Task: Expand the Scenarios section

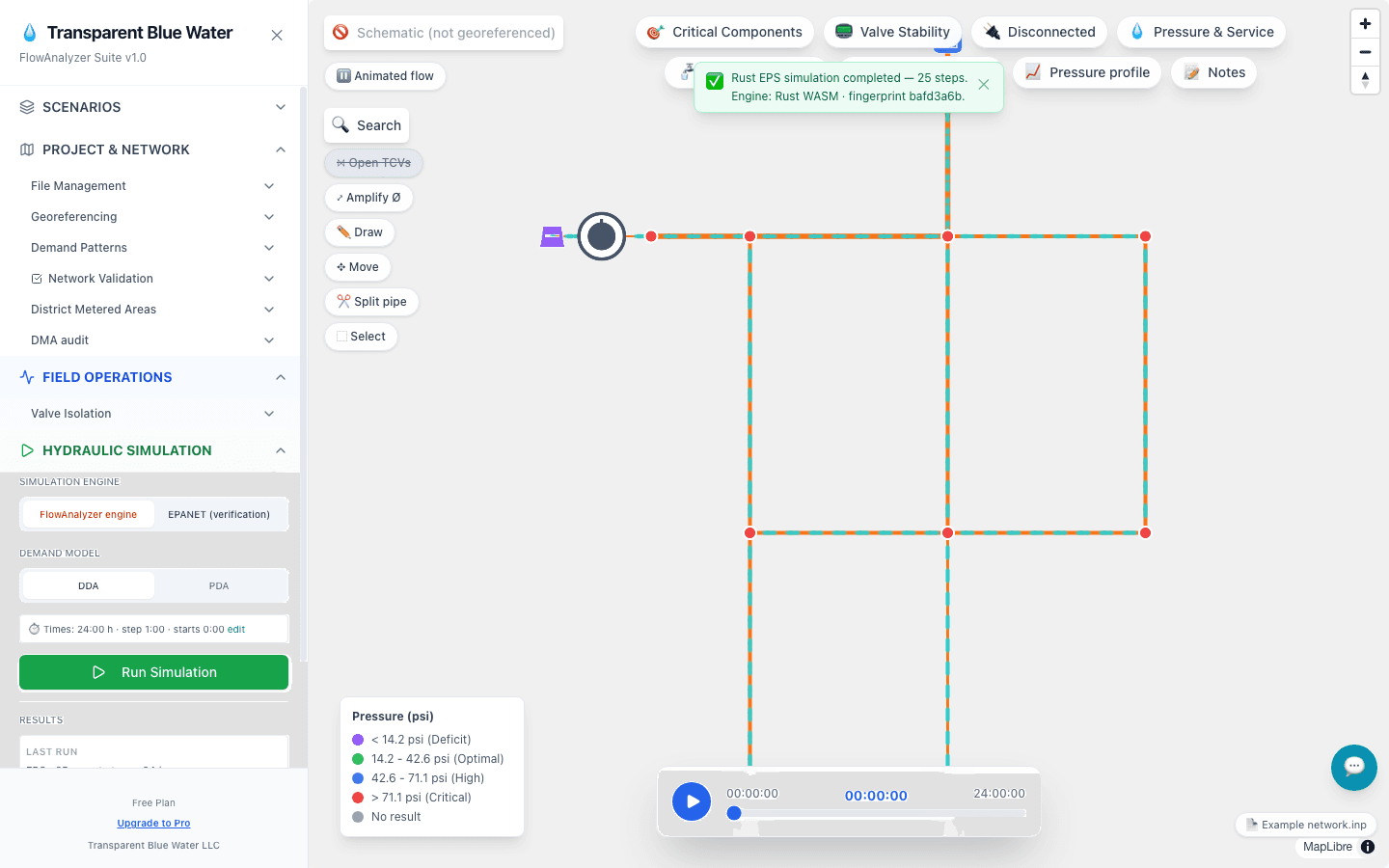Action: point(154,107)
